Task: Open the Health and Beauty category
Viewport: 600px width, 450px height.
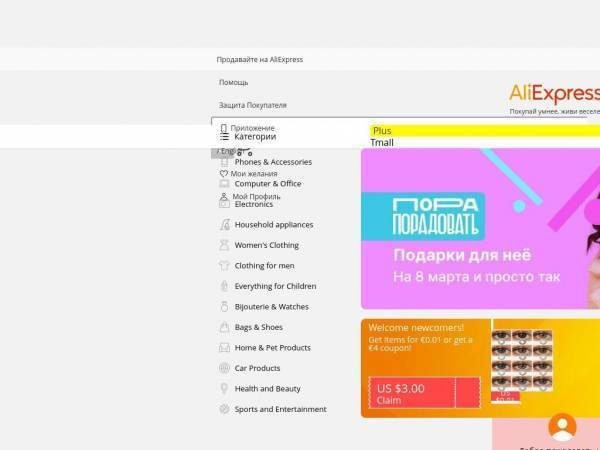Action: click(x=267, y=389)
